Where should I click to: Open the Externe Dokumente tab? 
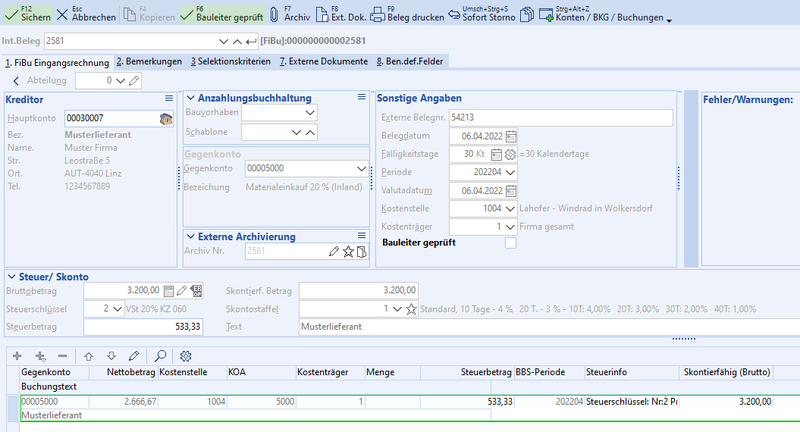click(322, 61)
